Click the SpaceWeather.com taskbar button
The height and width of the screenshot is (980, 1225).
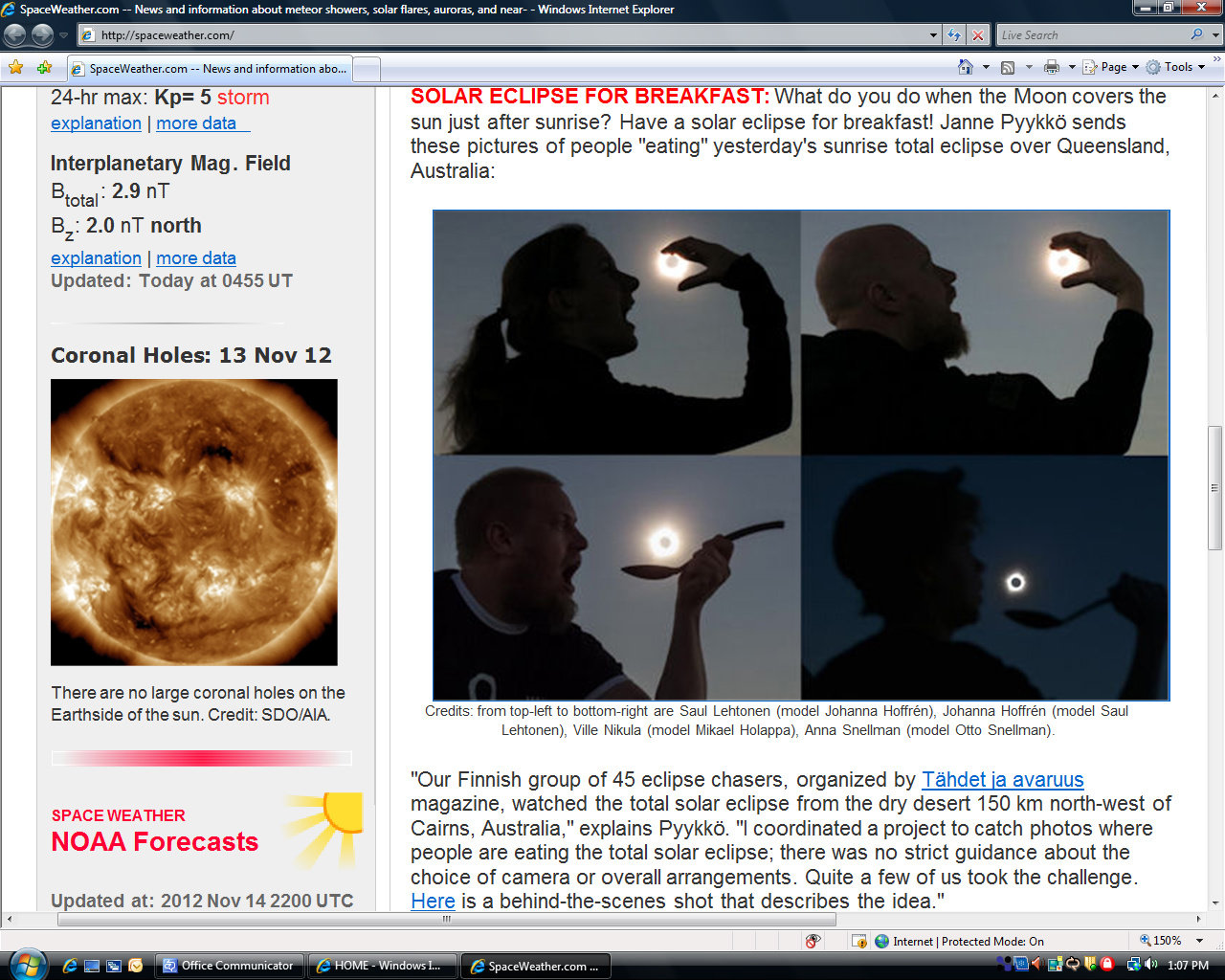(x=535, y=966)
